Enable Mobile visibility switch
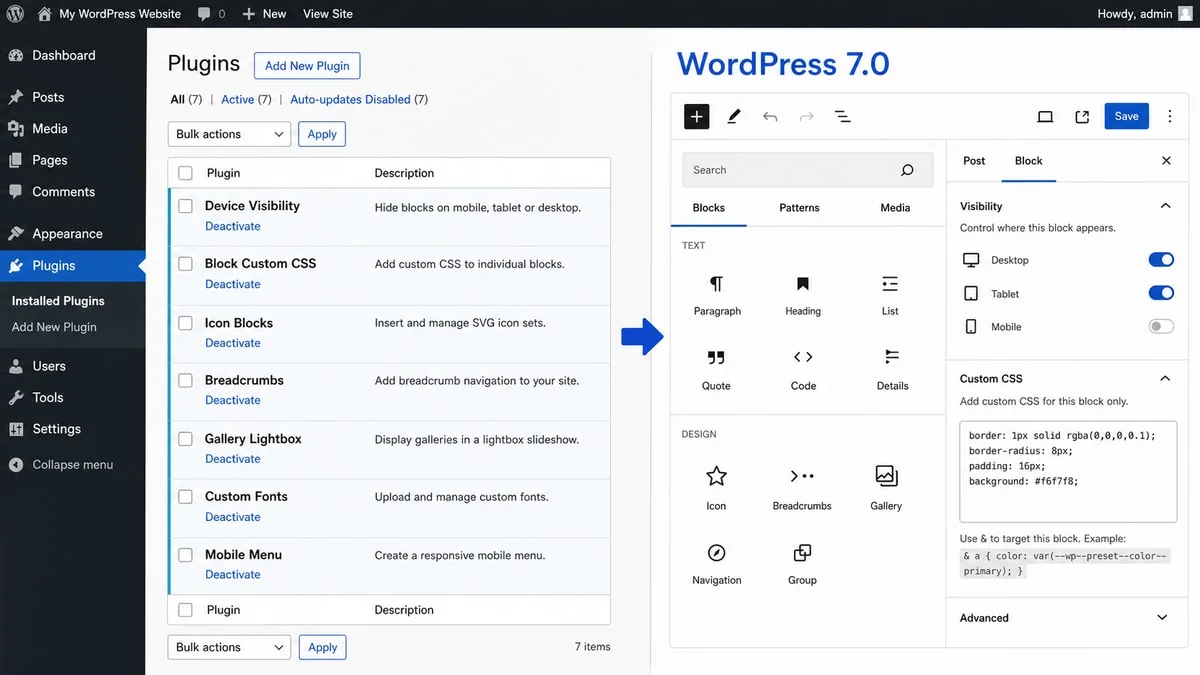The image size is (1200, 675). coord(1161,326)
